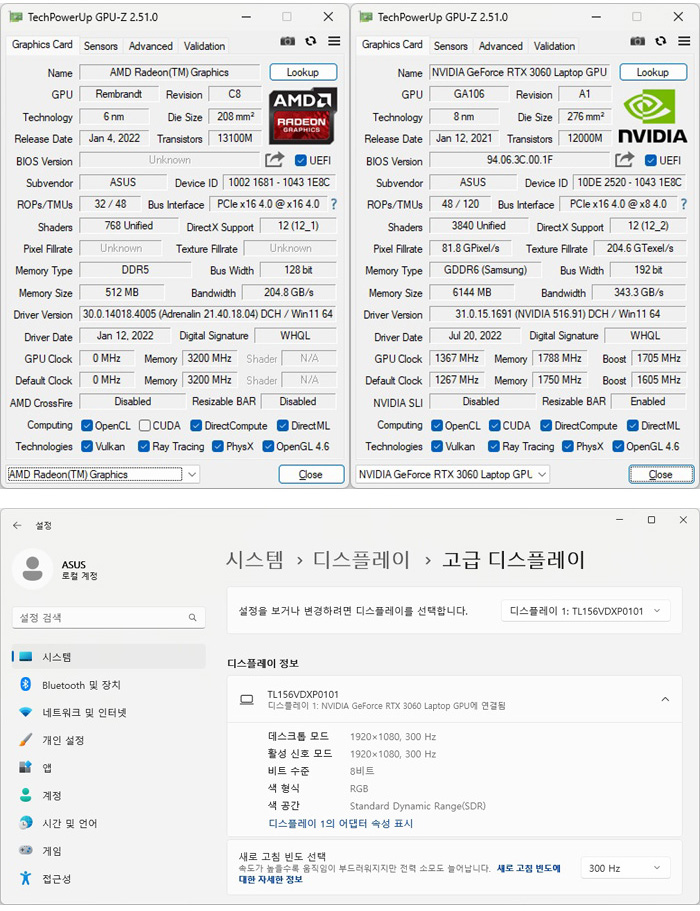
Task: Click 디스플레이 breadcrumb in Settings header
Action: point(361,559)
